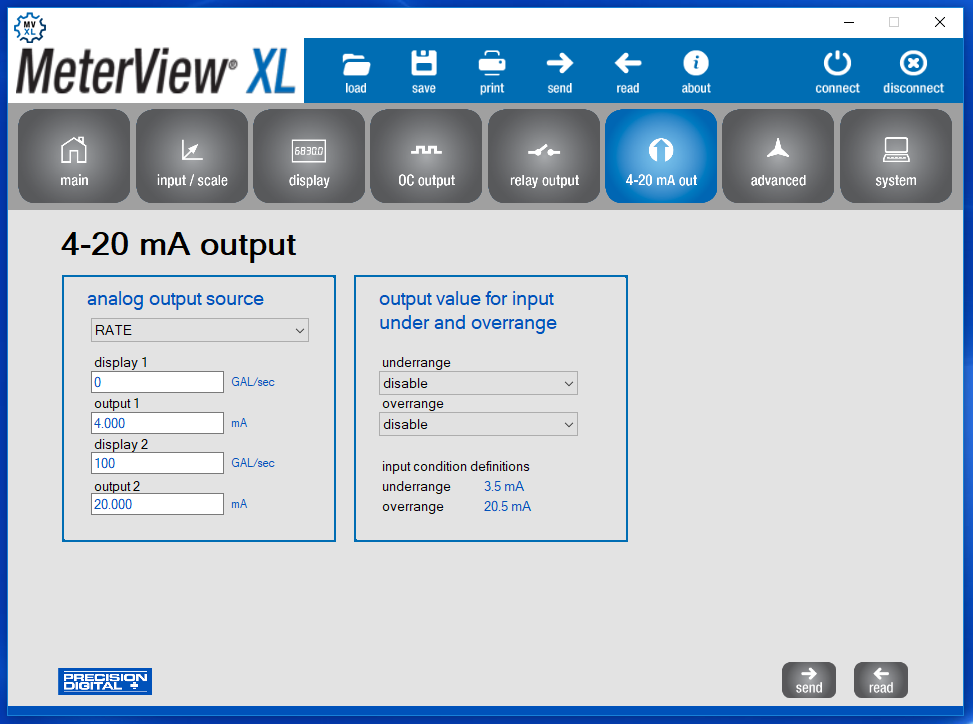
Task: Open the analog output source RATE dropdown
Action: [200, 330]
